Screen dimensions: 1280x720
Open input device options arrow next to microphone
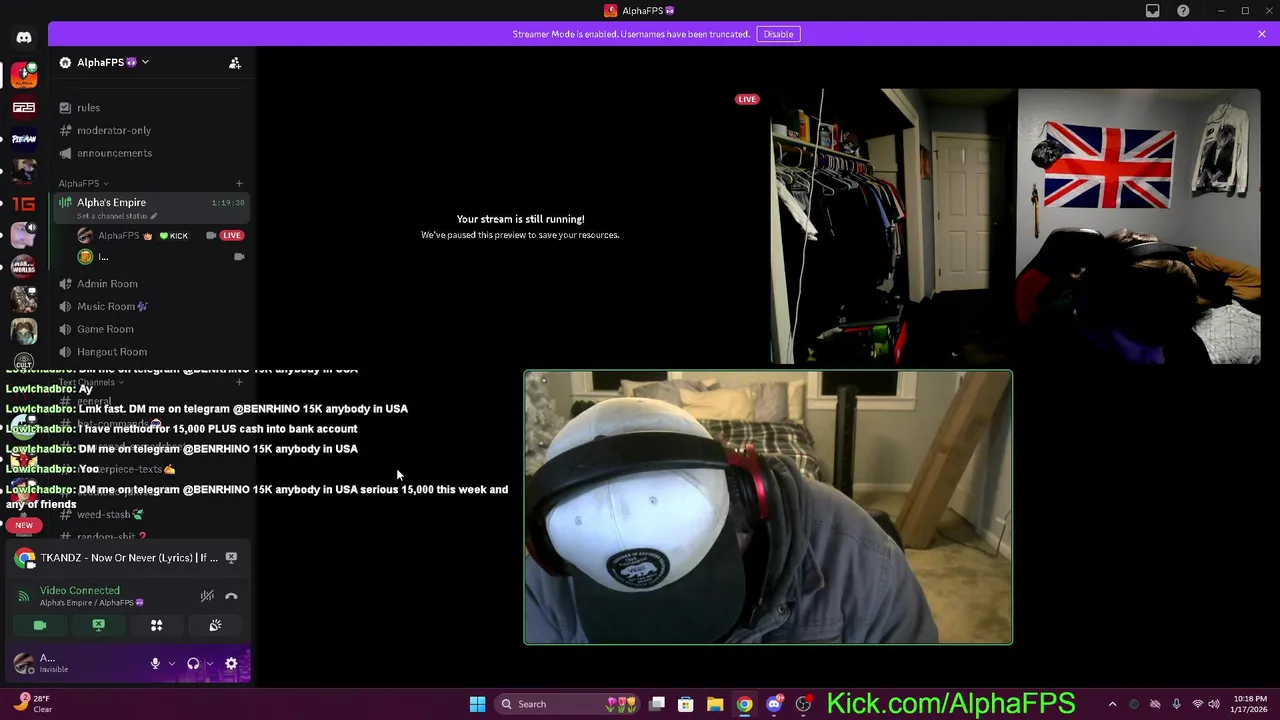pos(172,664)
